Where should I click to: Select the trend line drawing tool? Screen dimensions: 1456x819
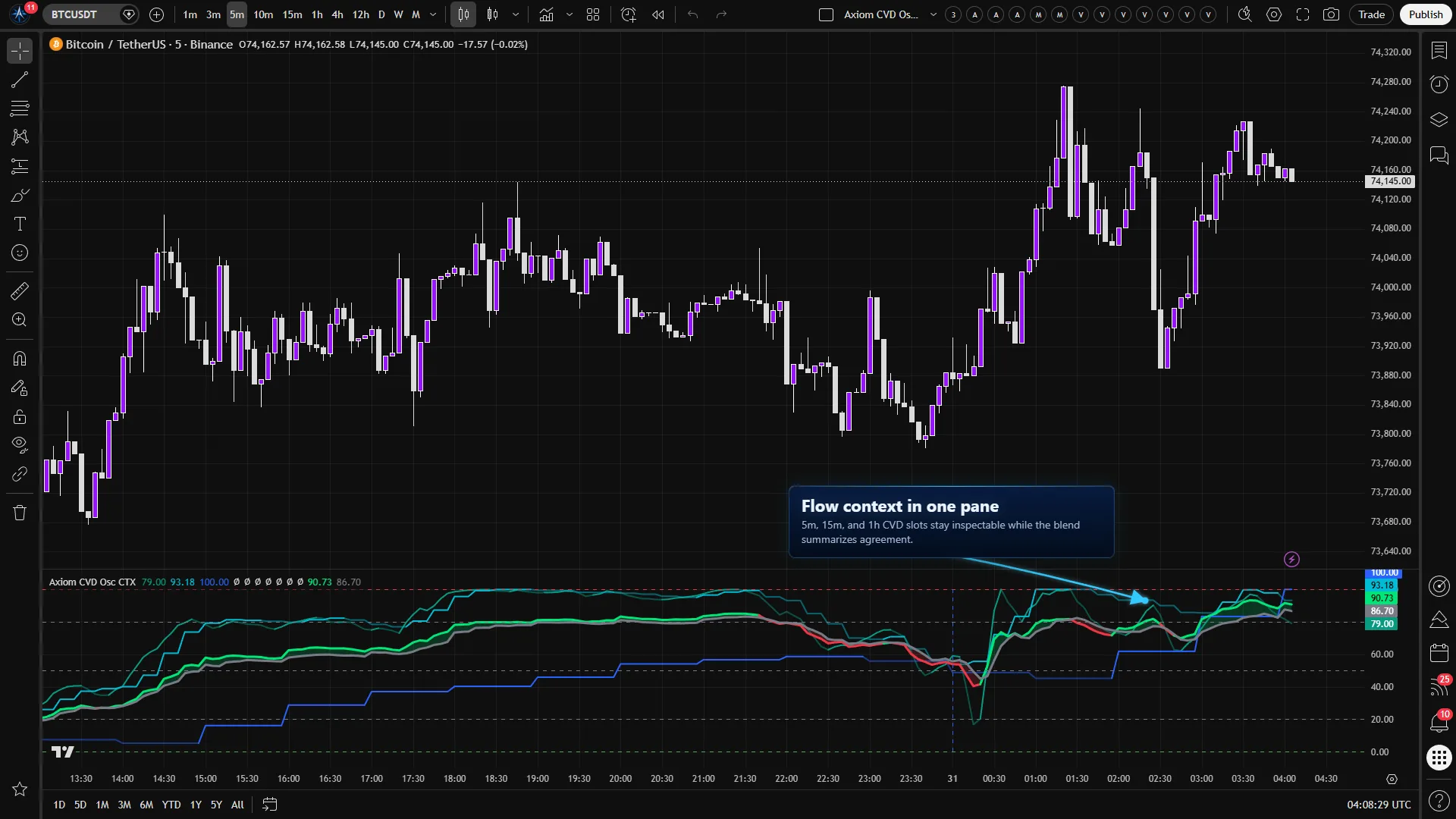click(20, 80)
